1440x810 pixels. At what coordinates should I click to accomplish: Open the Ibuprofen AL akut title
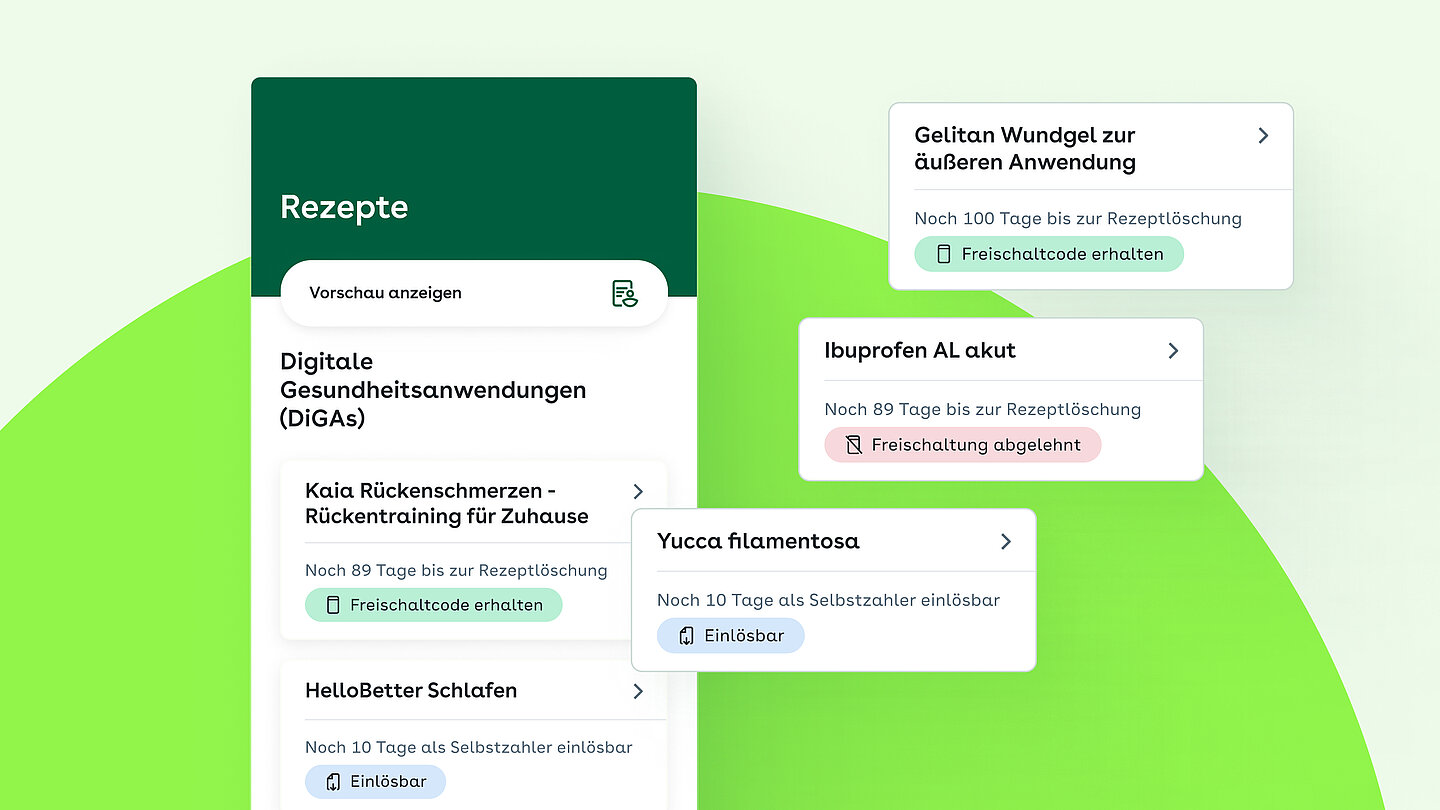point(919,351)
